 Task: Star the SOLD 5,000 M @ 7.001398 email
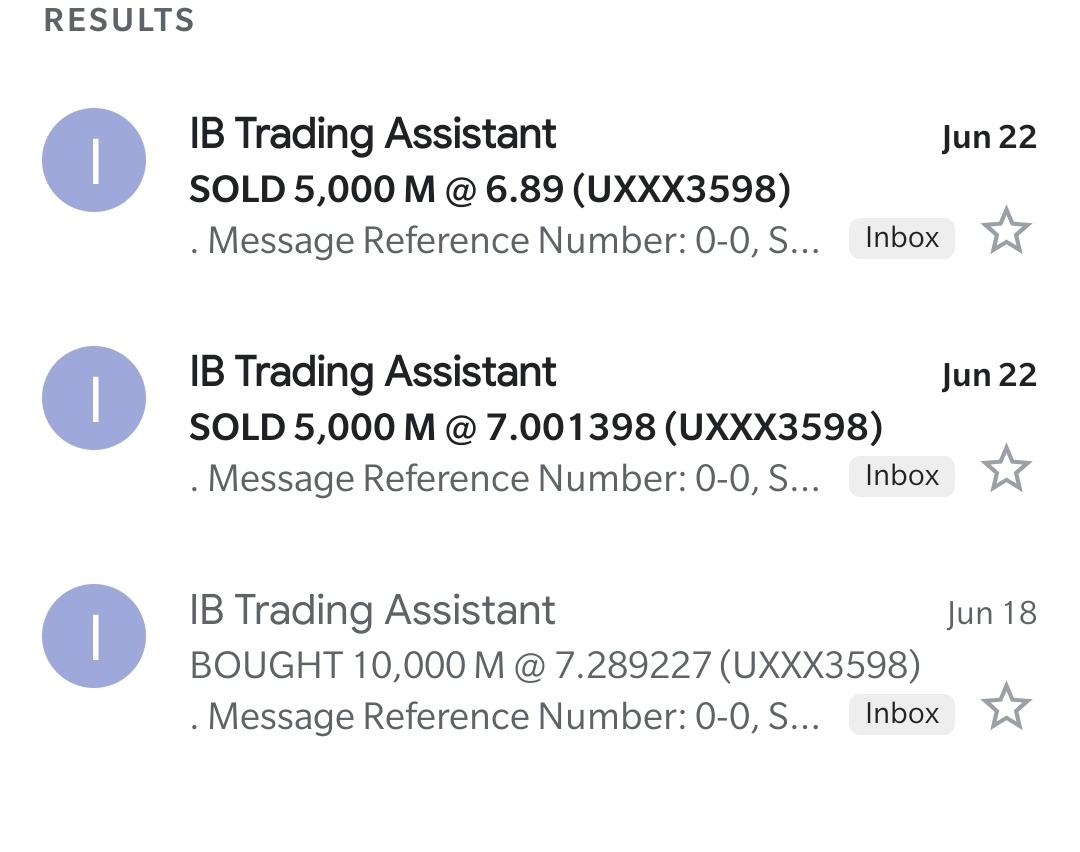click(x=1006, y=468)
